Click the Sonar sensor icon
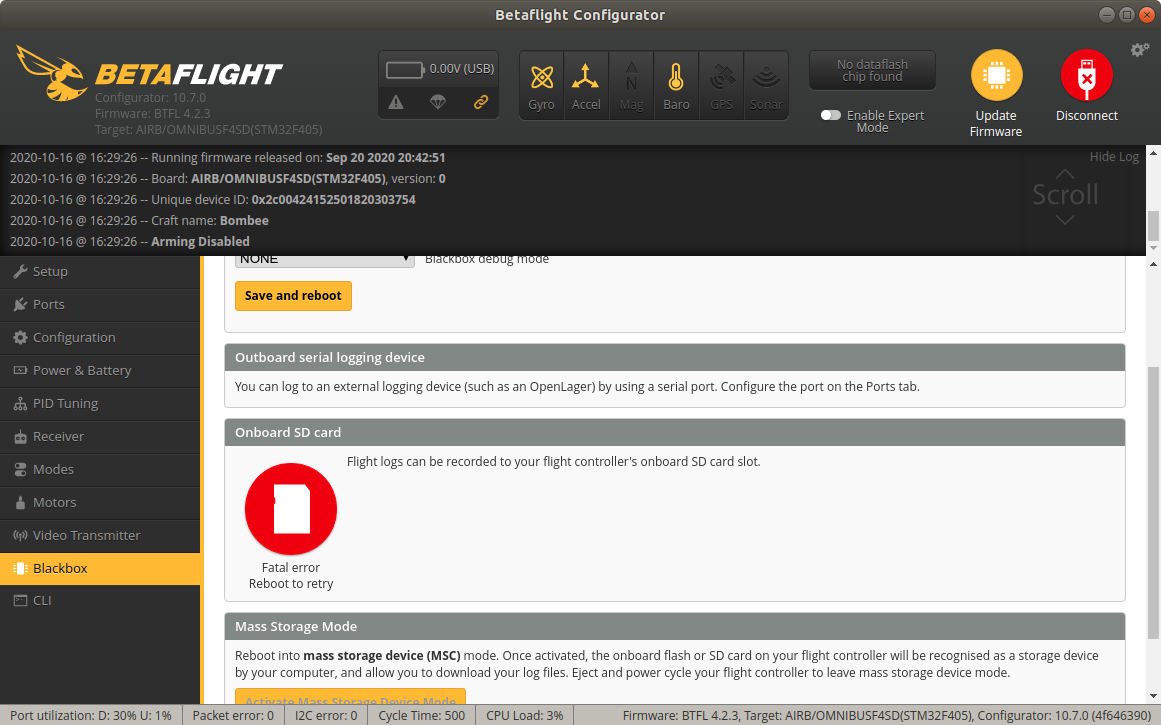This screenshot has width=1161, height=725. 766,78
